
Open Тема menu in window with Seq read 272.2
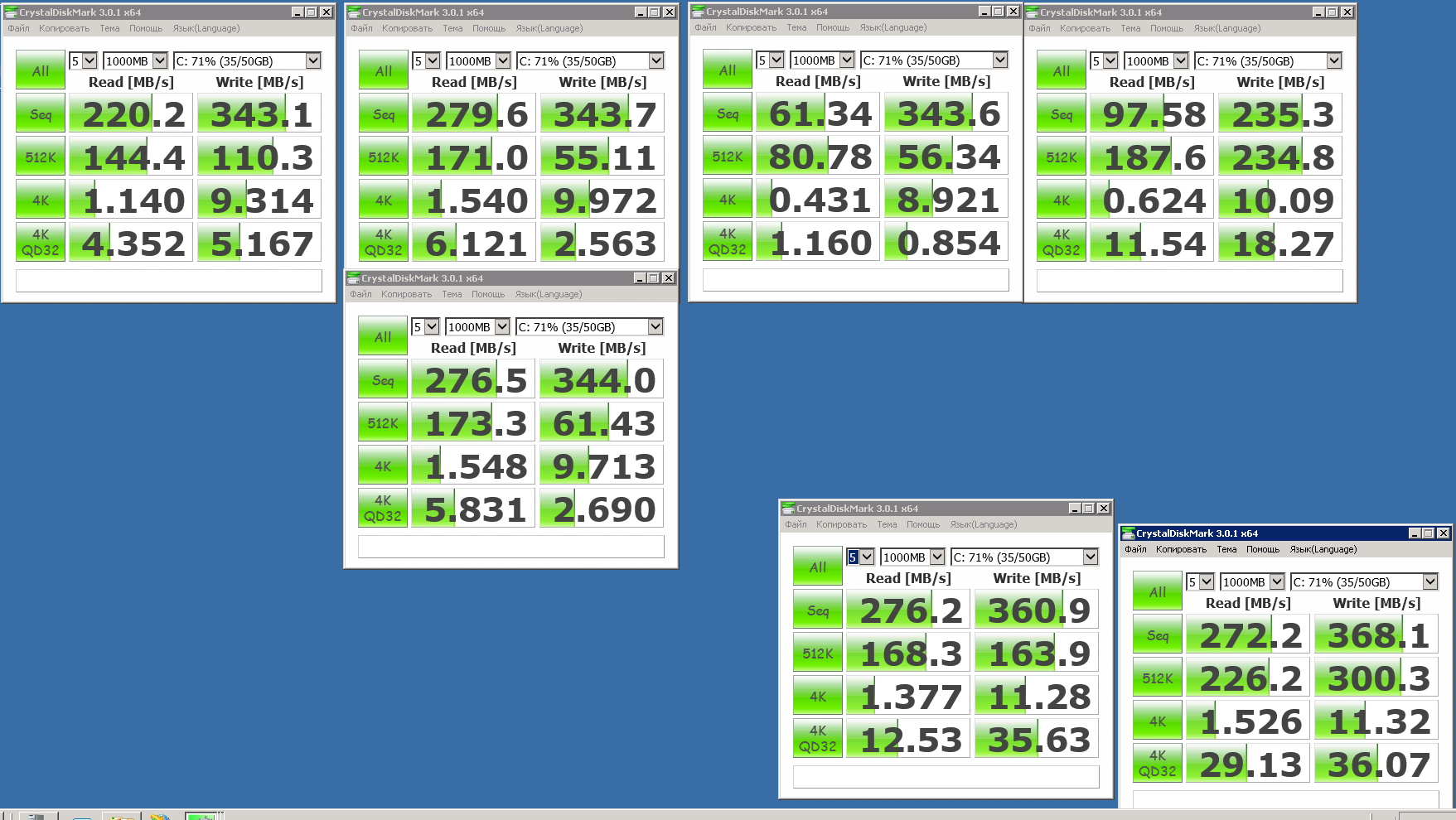pos(1226,549)
